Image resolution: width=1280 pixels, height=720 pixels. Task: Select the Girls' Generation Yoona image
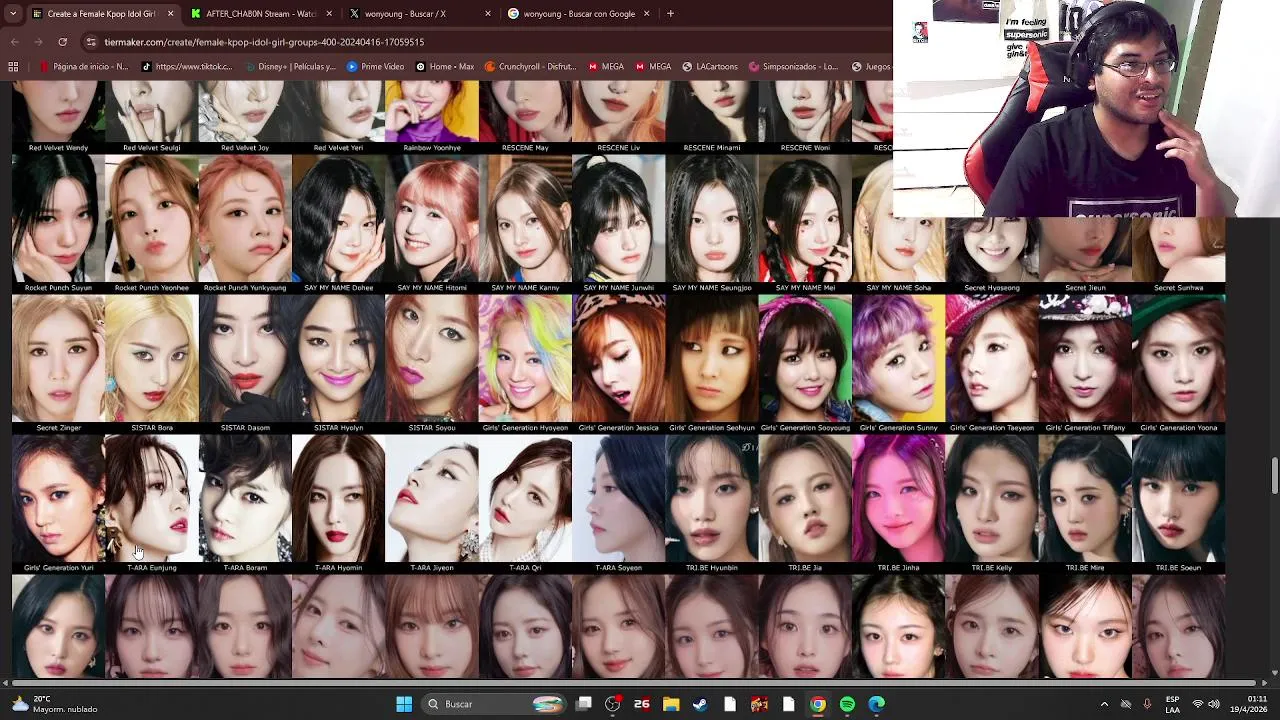click(1179, 358)
